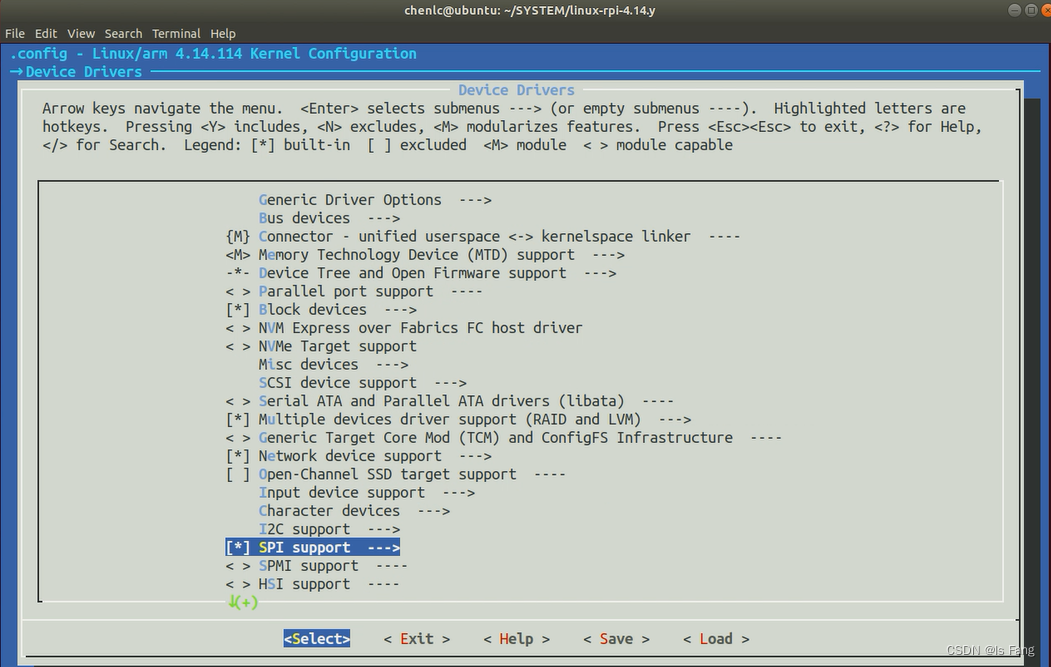Expand Block devices ---> arrow
This screenshot has height=667, width=1051.
(x=401, y=310)
